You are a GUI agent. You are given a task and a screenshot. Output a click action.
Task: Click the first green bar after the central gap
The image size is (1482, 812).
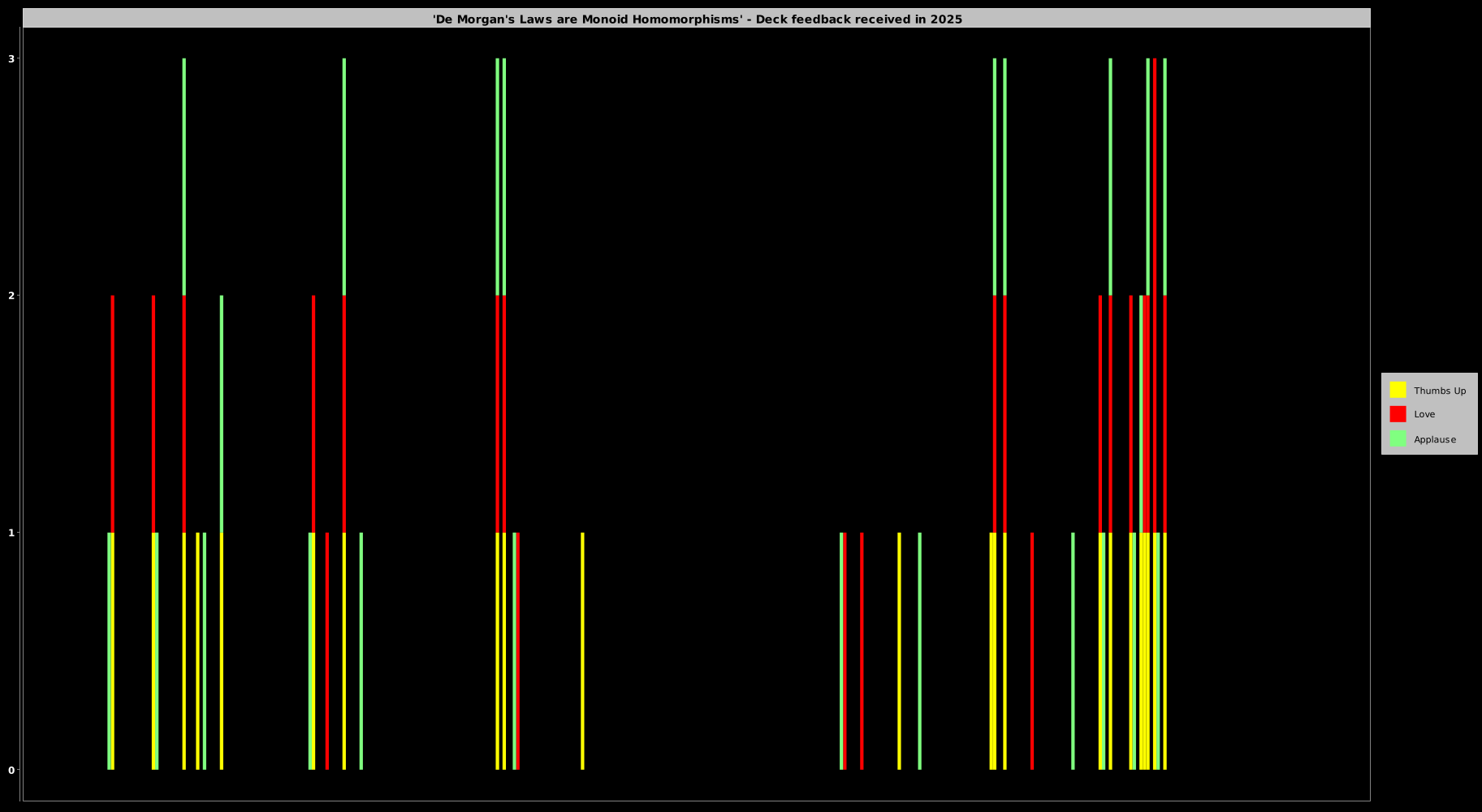point(841,650)
